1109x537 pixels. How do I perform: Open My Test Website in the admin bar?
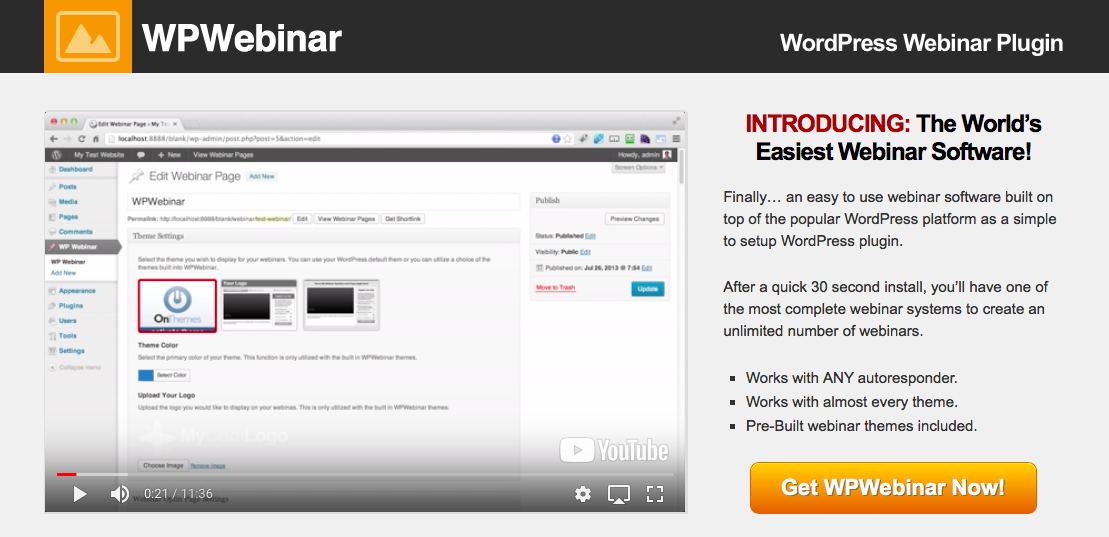point(99,155)
